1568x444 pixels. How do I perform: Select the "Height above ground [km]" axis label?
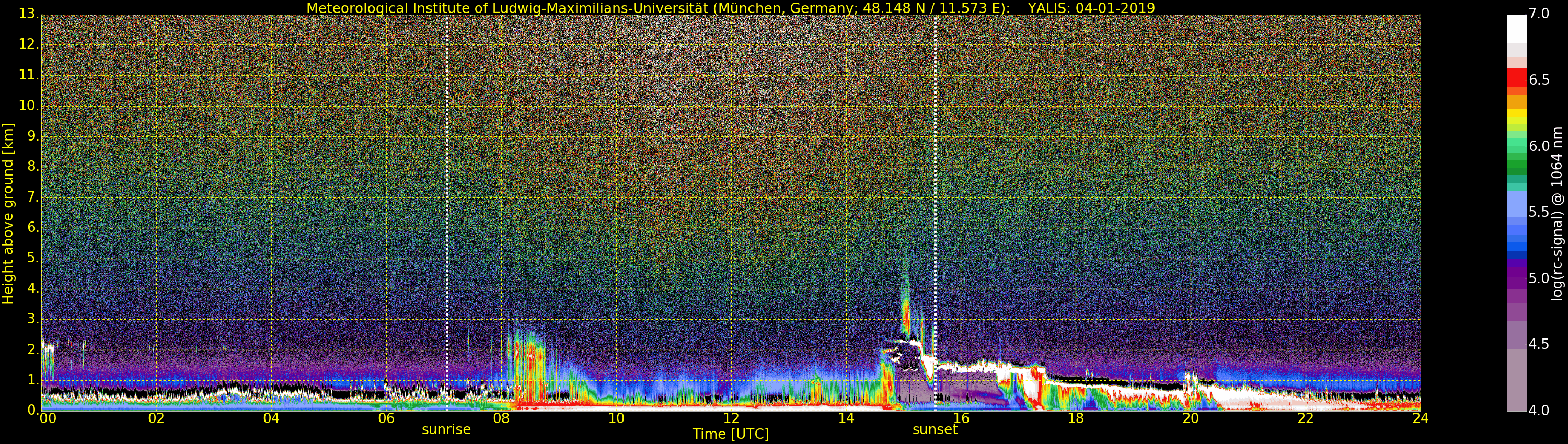click(x=8, y=214)
